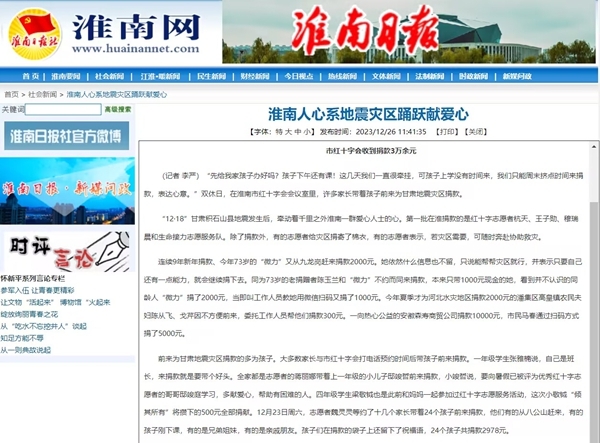Click the main headline 淮南人心系地震灾区踊跃献爱心

tap(368, 114)
